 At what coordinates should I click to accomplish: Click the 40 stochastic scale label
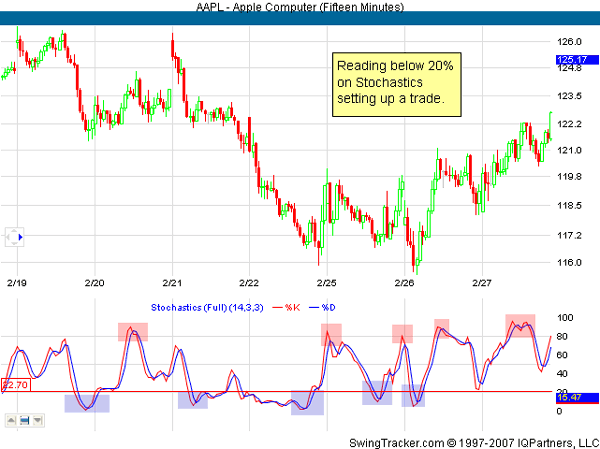pyautogui.click(x=562, y=374)
